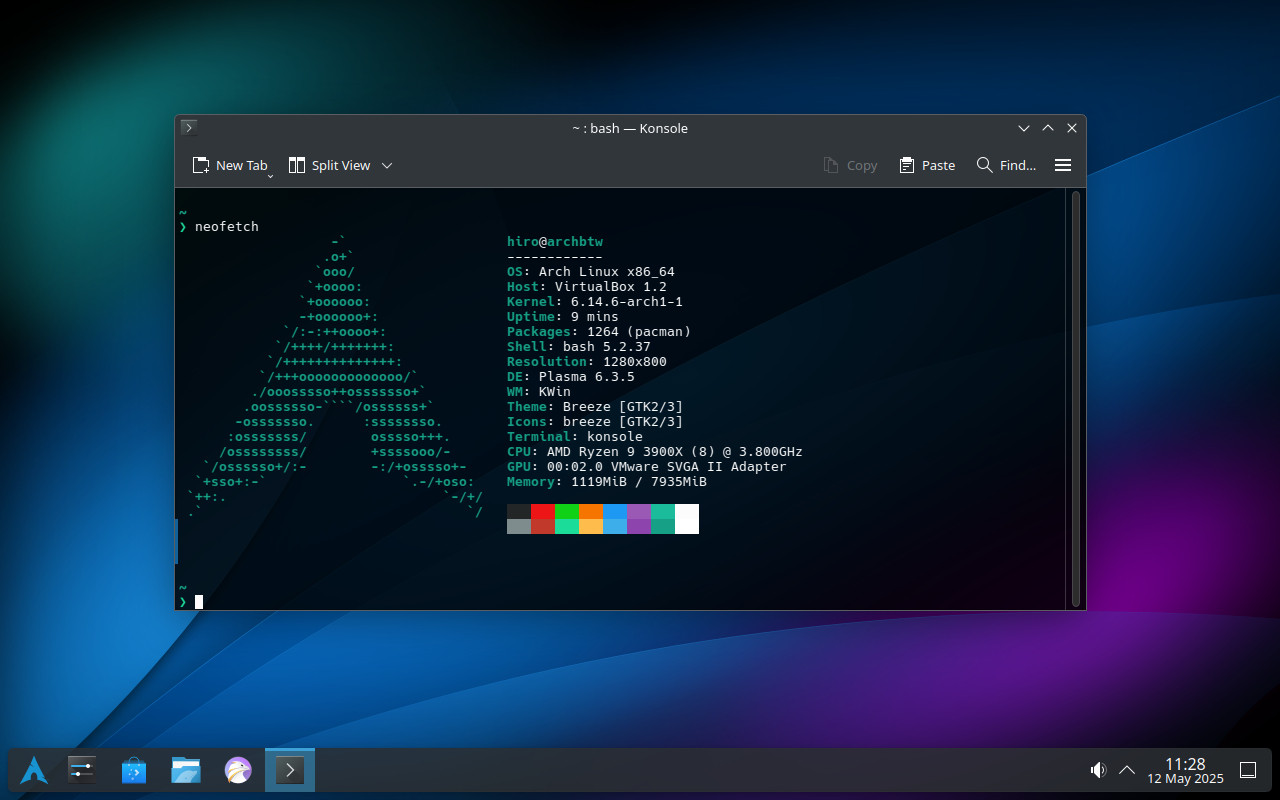Click the 'Uptime: 9 mins' line

click(x=563, y=317)
